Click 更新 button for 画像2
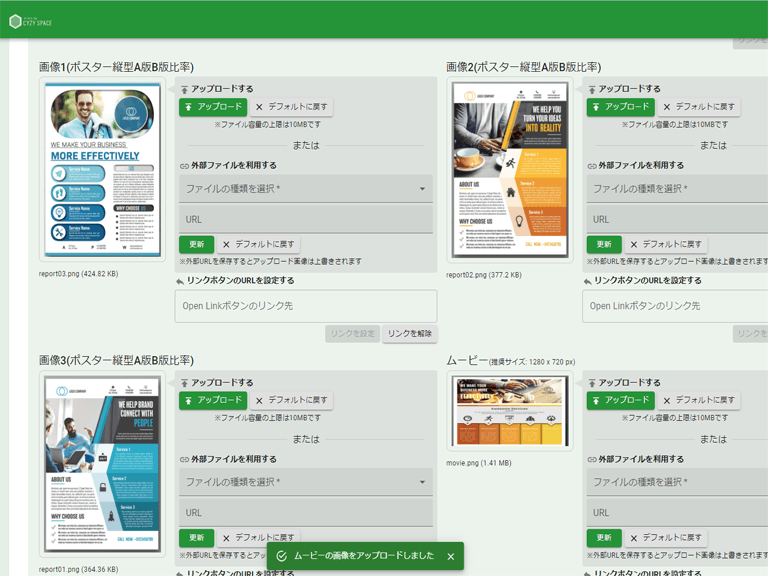The height and width of the screenshot is (576, 768). tap(604, 244)
